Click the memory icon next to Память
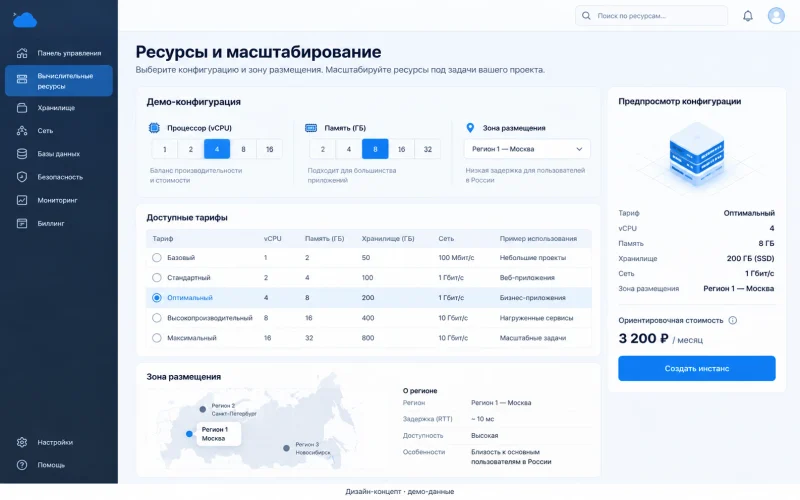 pyautogui.click(x=311, y=128)
